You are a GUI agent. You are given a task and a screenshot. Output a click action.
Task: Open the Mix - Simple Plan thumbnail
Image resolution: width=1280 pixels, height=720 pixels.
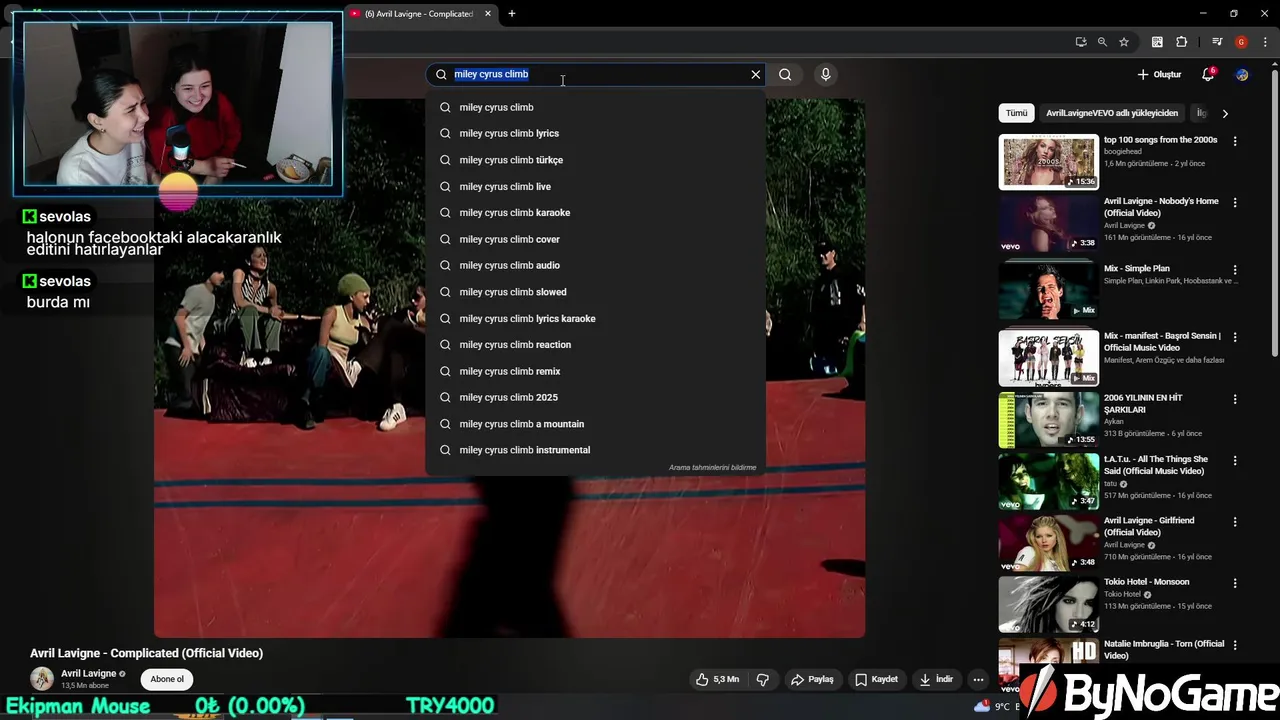pos(1048,290)
